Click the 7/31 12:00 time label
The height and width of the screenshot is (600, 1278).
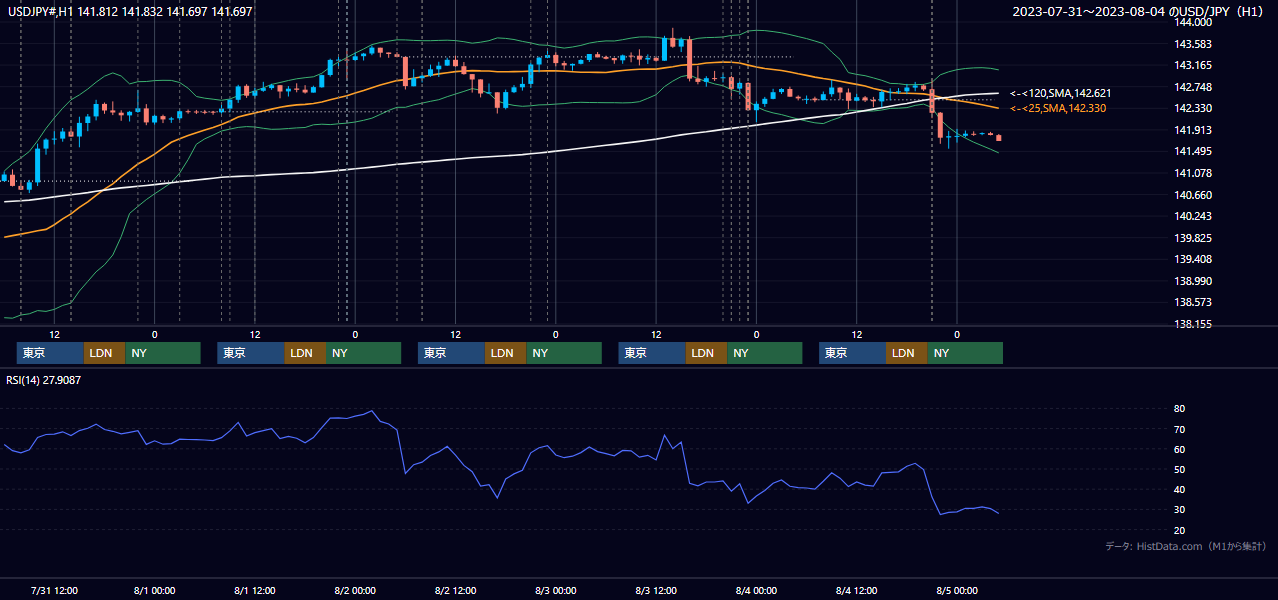tap(55, 590)
